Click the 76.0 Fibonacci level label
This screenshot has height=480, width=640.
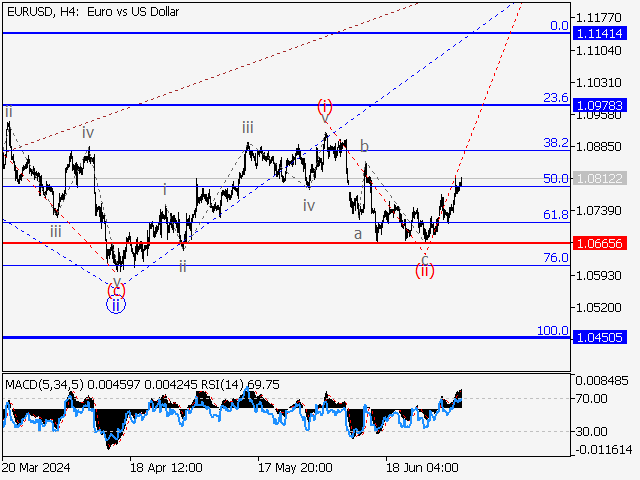click(x=556, y=258)
